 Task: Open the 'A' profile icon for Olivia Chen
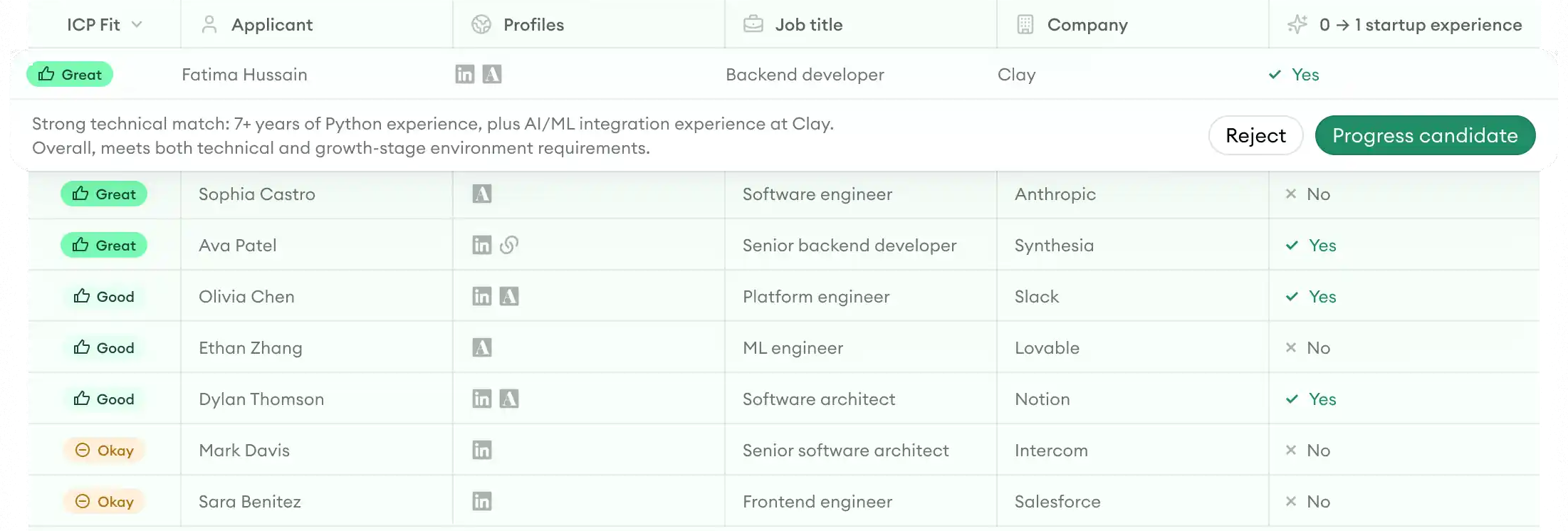point(509,296)
